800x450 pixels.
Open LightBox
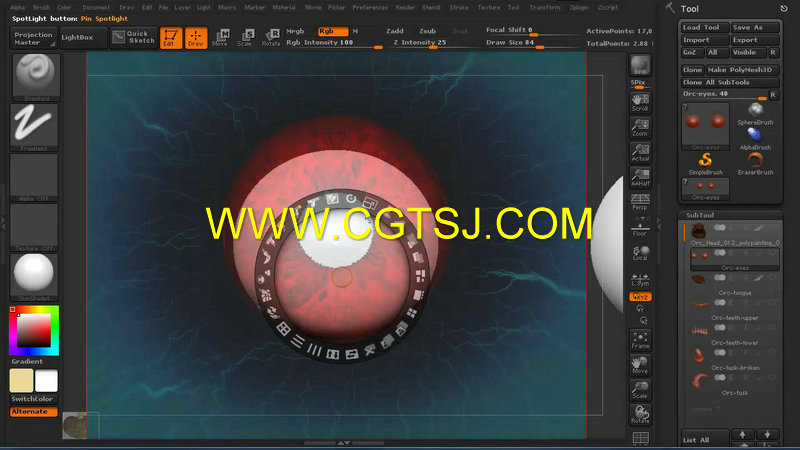click(83, 38)
